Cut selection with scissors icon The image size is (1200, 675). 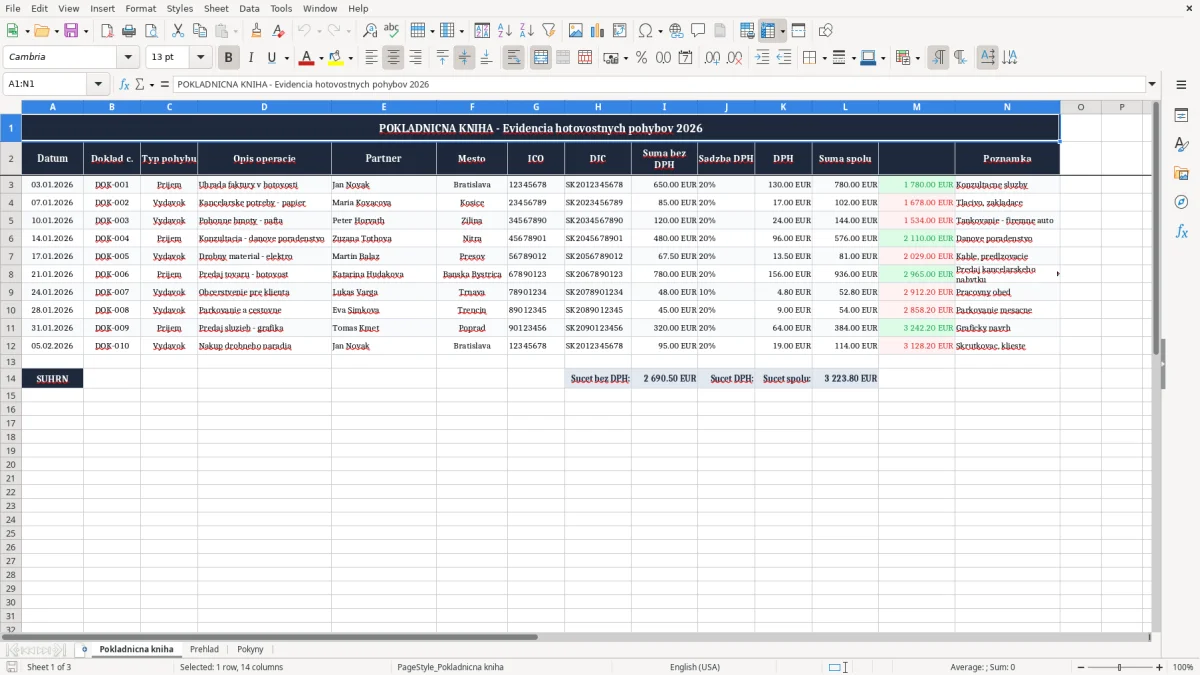(177, 31)
